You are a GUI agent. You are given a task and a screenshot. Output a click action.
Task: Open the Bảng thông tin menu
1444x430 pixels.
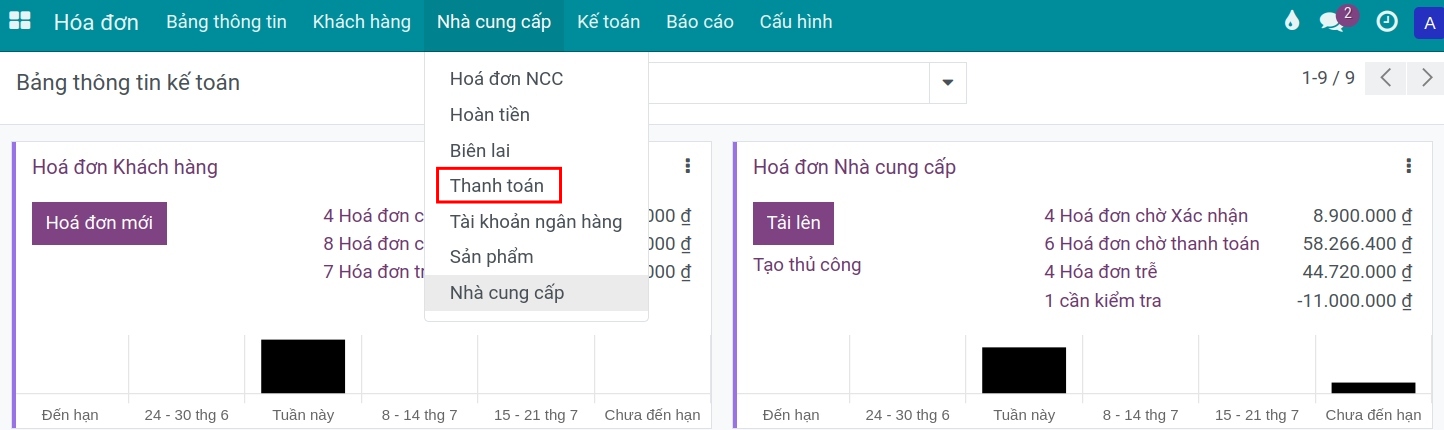click(226, 22)
